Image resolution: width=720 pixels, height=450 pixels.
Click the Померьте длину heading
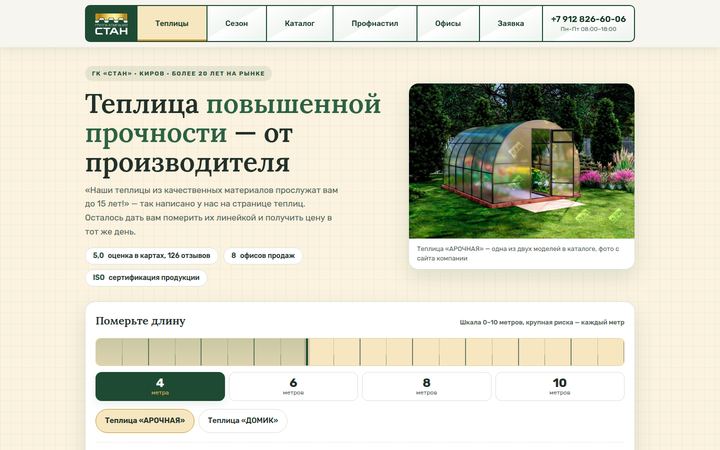(x=141, y=321)
